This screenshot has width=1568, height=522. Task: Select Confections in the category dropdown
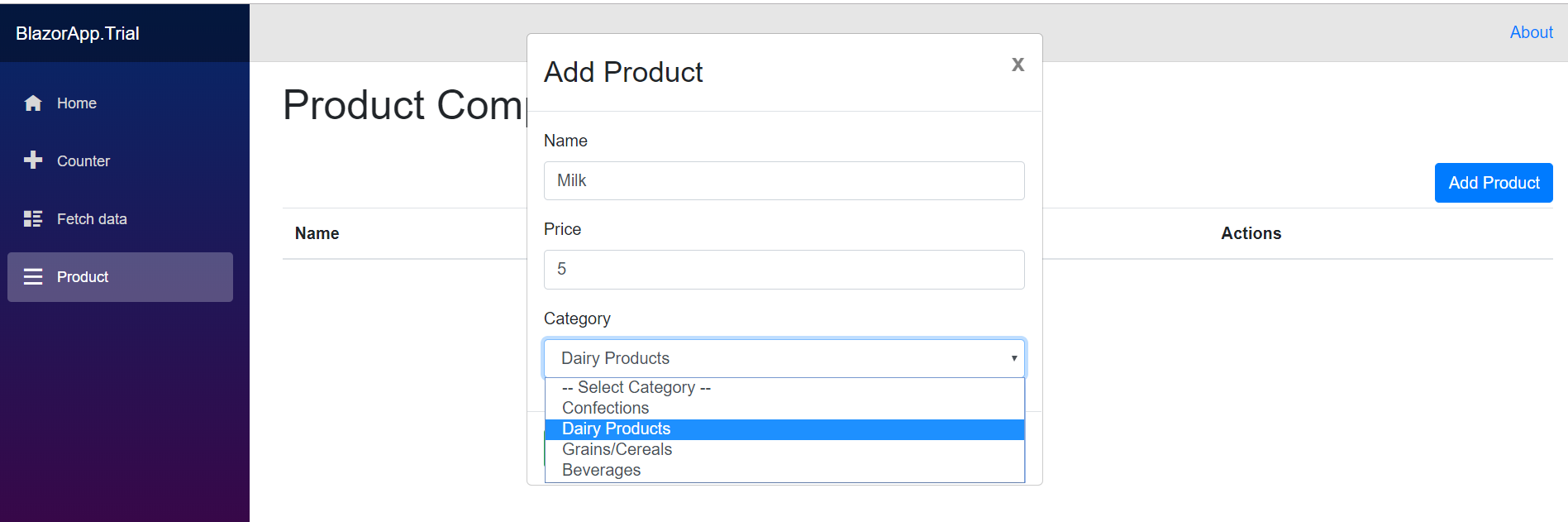coord(605,408)
